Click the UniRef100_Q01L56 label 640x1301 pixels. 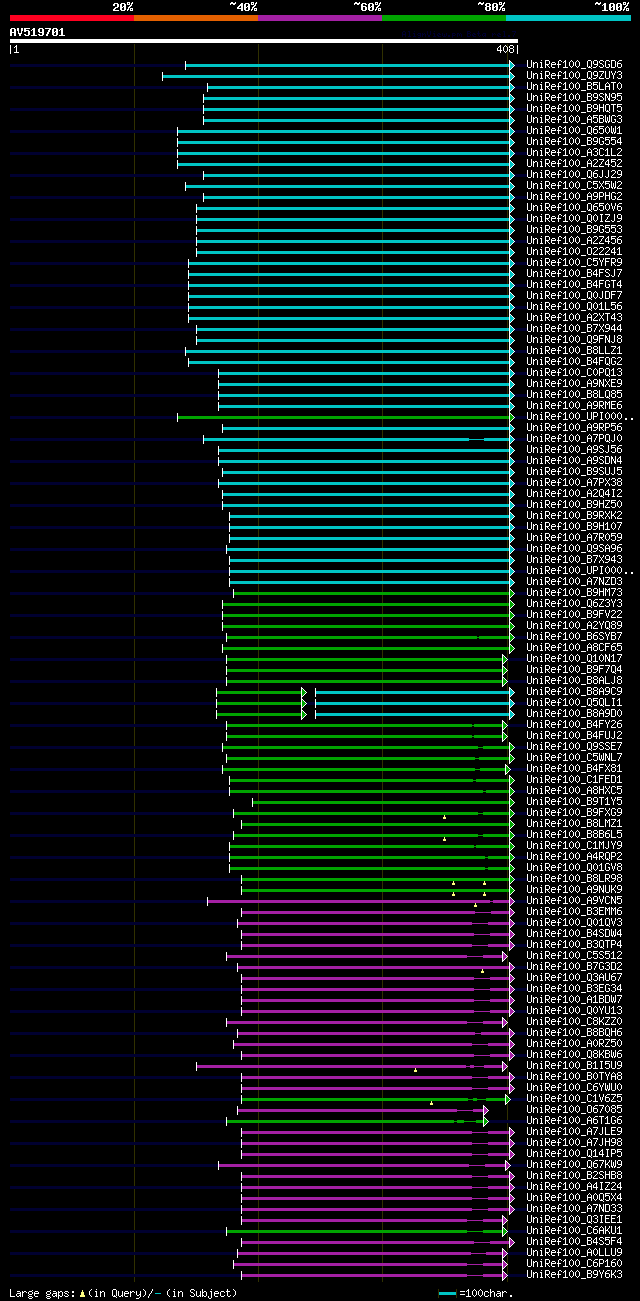[574, 307]
